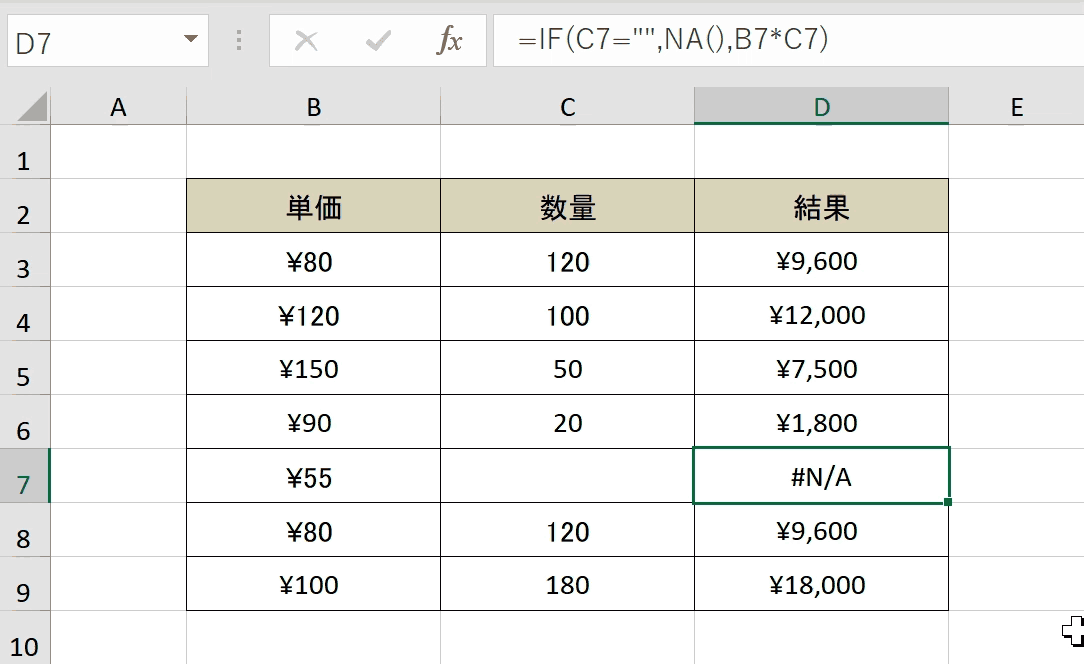Image resolution: width=1084 pixels, height=664 pixels.
Task: Select row 7 header
Action: coord(24,476)
